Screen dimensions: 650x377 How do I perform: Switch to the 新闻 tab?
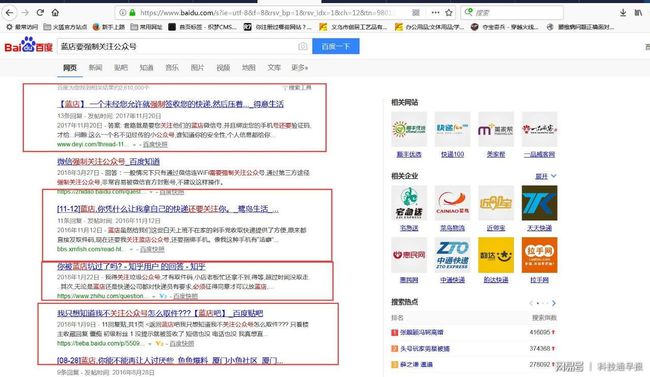[x=95, y=67]
